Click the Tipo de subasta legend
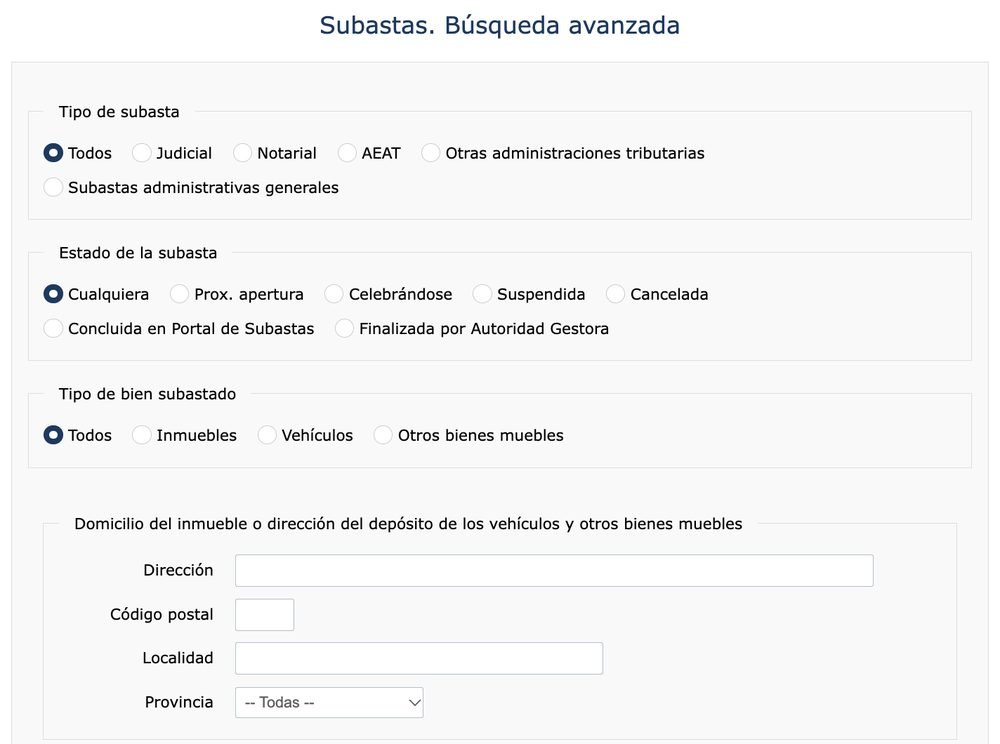Screen dimensions: 1000x744 tap(119, 112)
